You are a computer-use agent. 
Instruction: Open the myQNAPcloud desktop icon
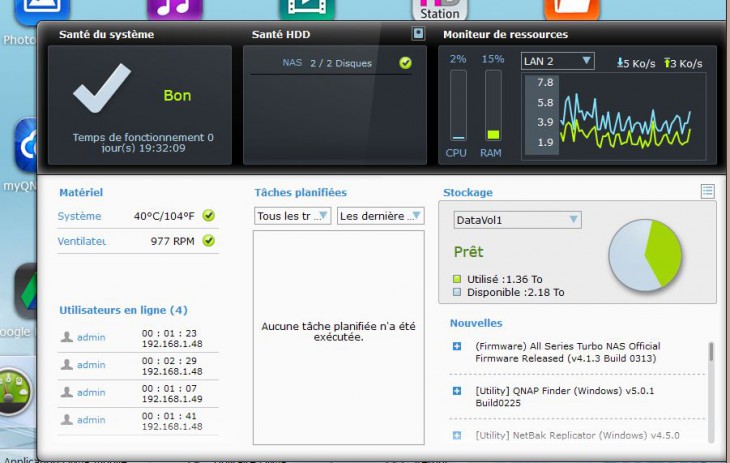26,145
